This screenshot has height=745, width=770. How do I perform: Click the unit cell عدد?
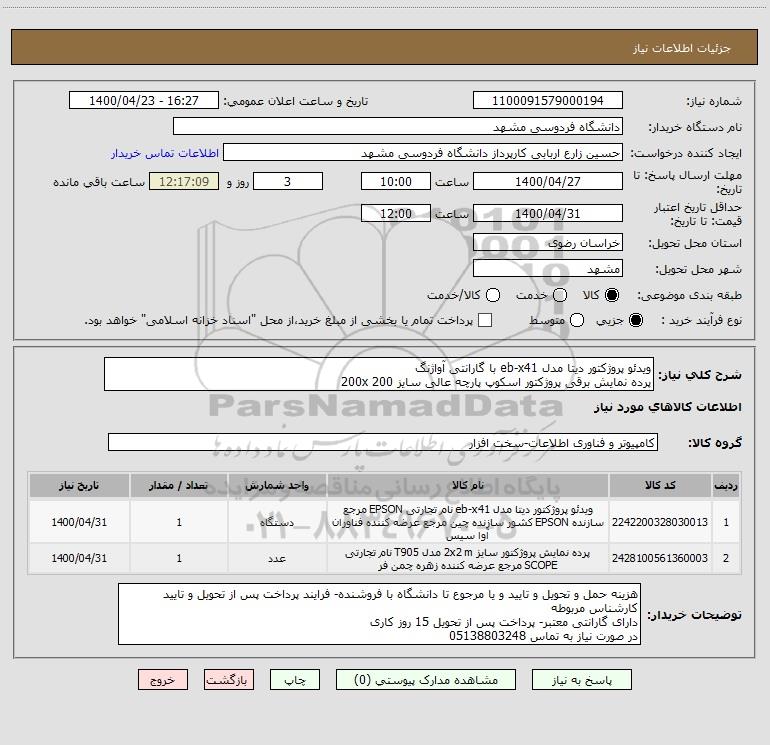coord(277,558)
